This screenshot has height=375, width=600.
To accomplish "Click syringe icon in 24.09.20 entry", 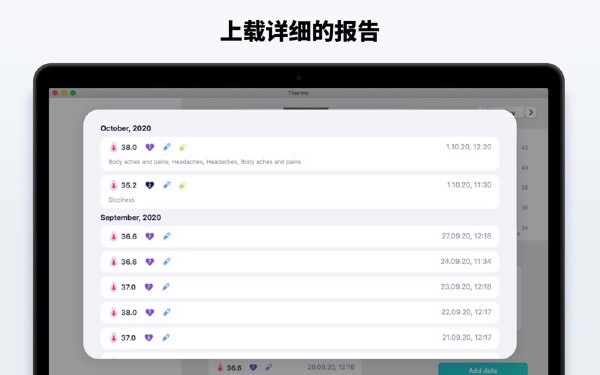I will (166, 261).
